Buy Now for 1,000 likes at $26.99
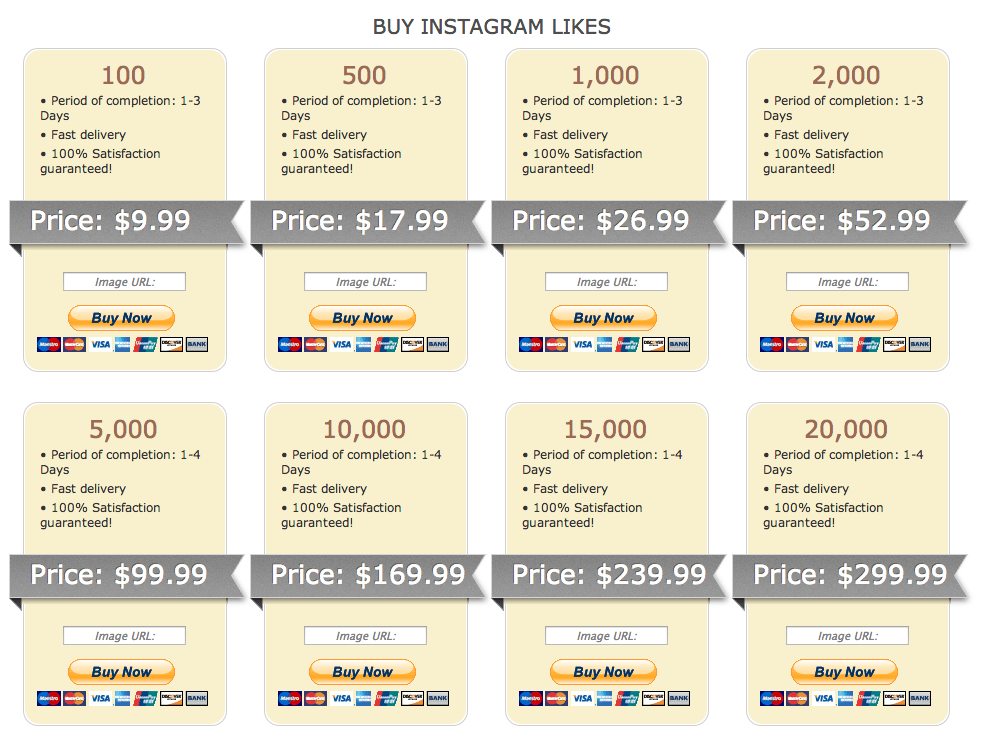985x754 pixels. point(603,318)
